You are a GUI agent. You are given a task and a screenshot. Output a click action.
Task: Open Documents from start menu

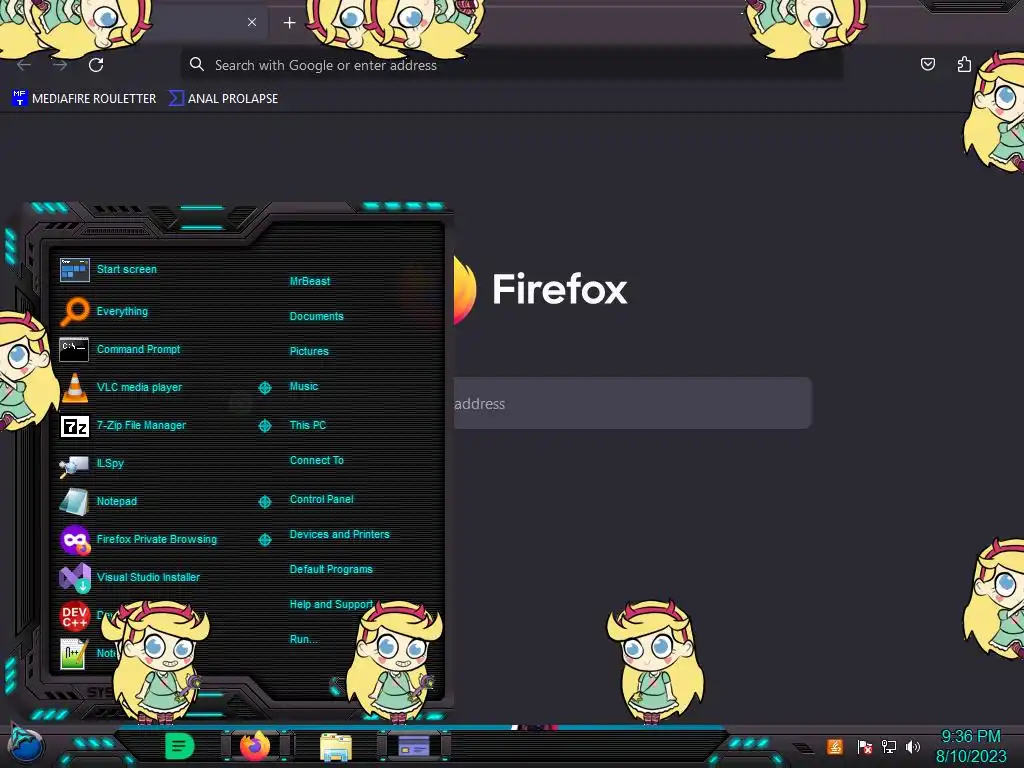click(316, 316)
